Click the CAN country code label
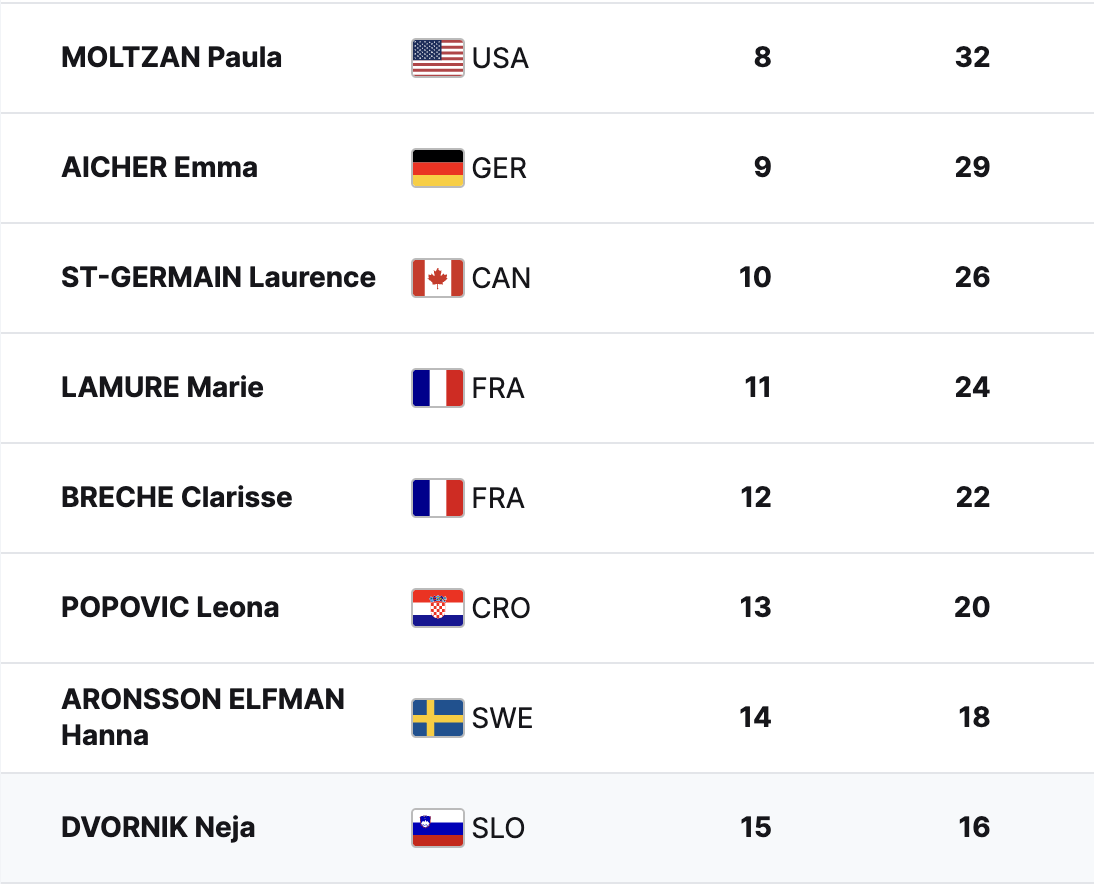The width and height of the screenshot is (1094, 884). (501, 278)
